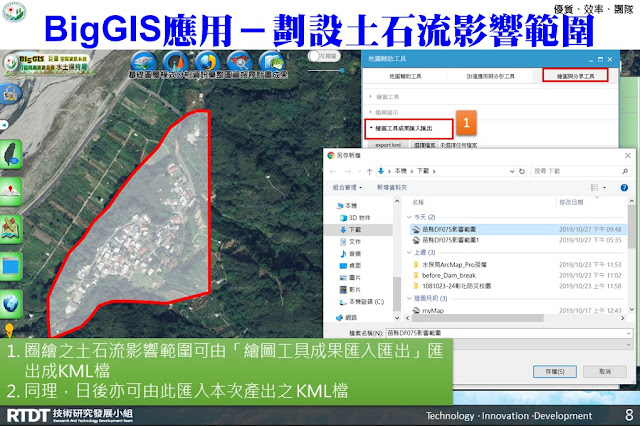Collapse the Today (2) file group
The width and height of the screenshot is (640, 426).
[409, 217]
